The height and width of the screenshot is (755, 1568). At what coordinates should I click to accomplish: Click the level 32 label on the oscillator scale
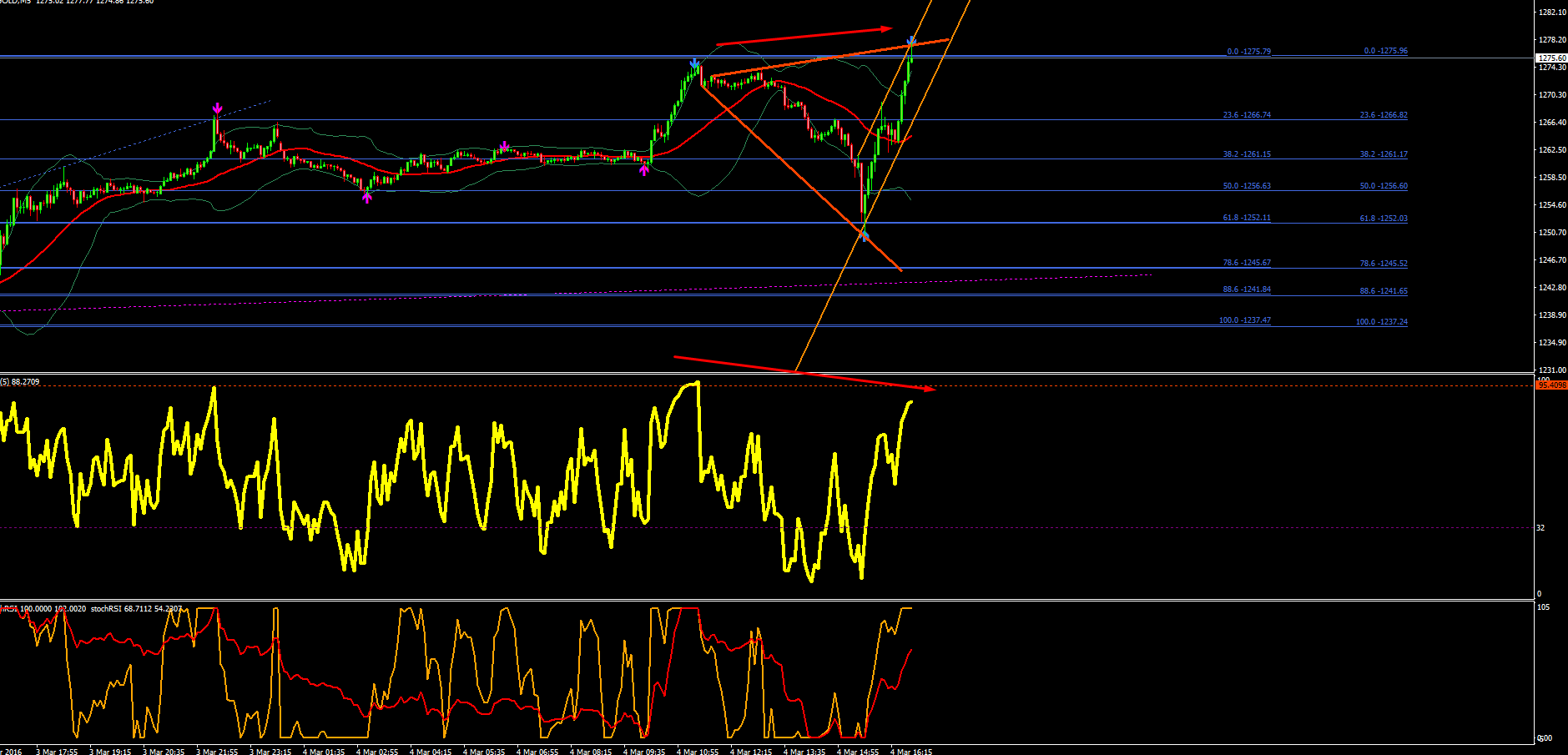click(1540, 528)
